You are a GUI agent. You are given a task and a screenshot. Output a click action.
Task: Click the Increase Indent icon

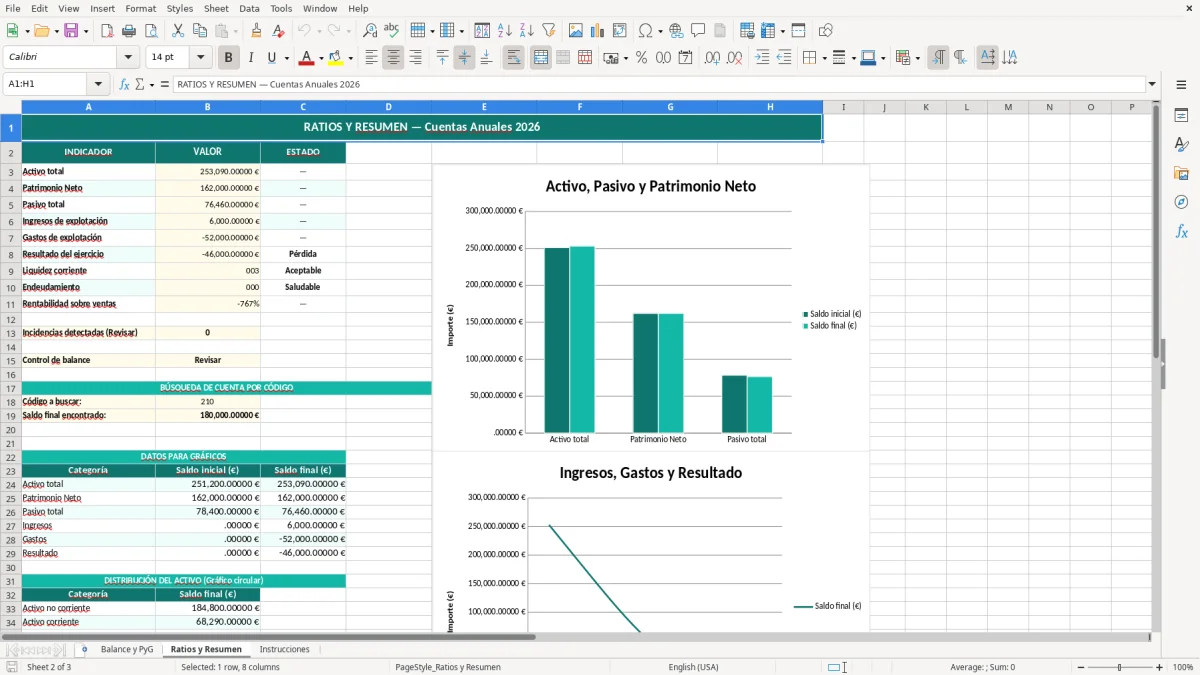coord(762,58)
